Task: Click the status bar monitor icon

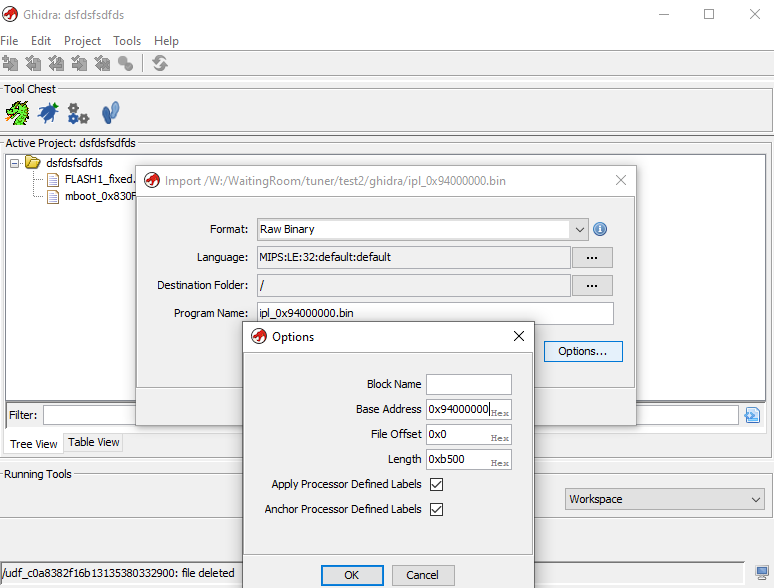Action: tap(762, 573)
